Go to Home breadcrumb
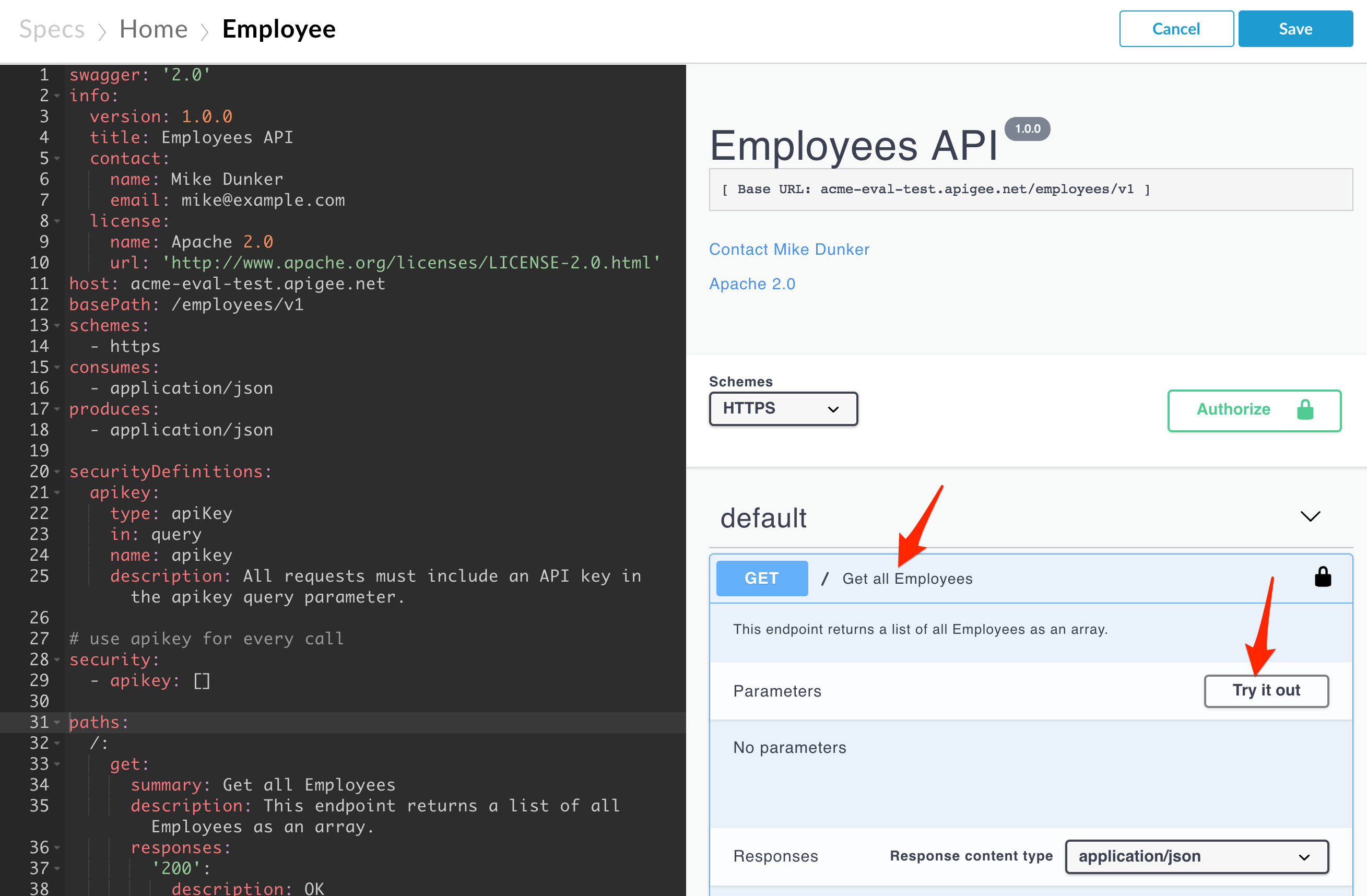 (x=154, y=29)
